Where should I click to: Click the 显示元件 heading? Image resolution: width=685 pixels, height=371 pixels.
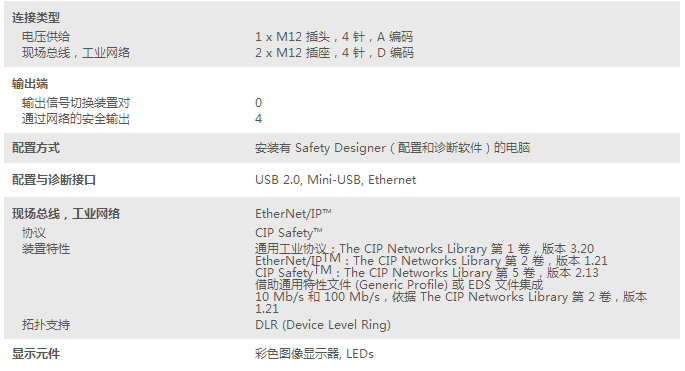36,354
